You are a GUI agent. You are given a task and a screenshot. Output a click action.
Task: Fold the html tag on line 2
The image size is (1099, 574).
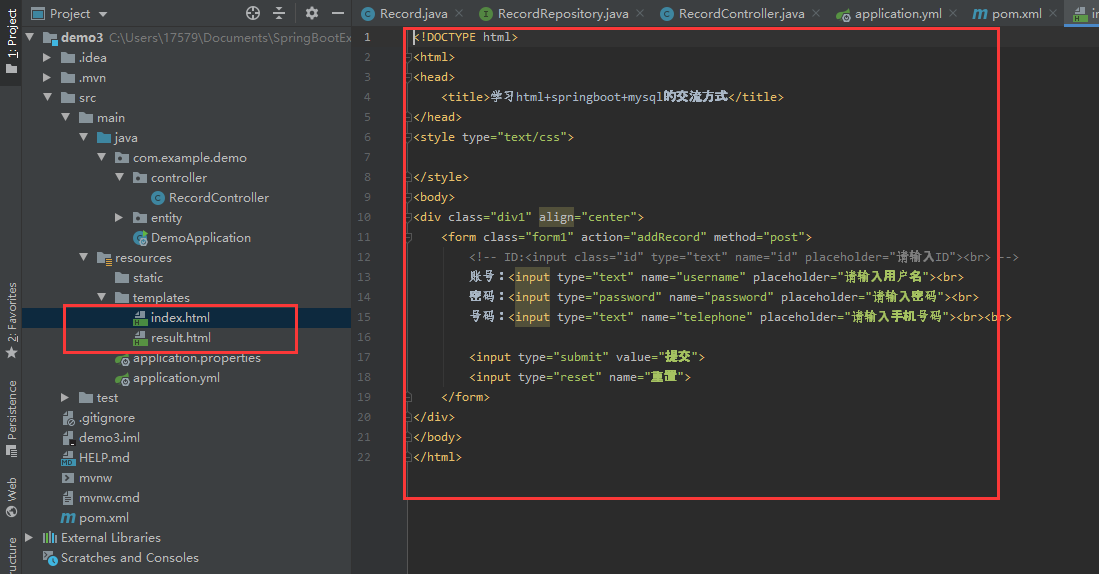click(408, 57)
